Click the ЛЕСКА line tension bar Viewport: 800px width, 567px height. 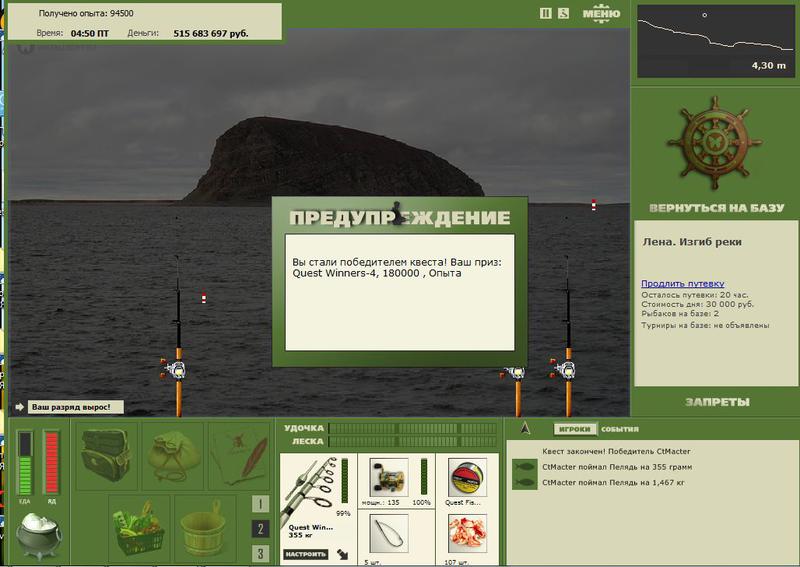(413, 441)
